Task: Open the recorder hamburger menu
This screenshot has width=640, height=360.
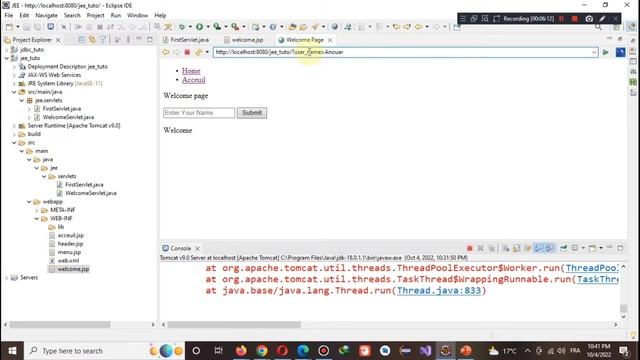Action: 463,19
